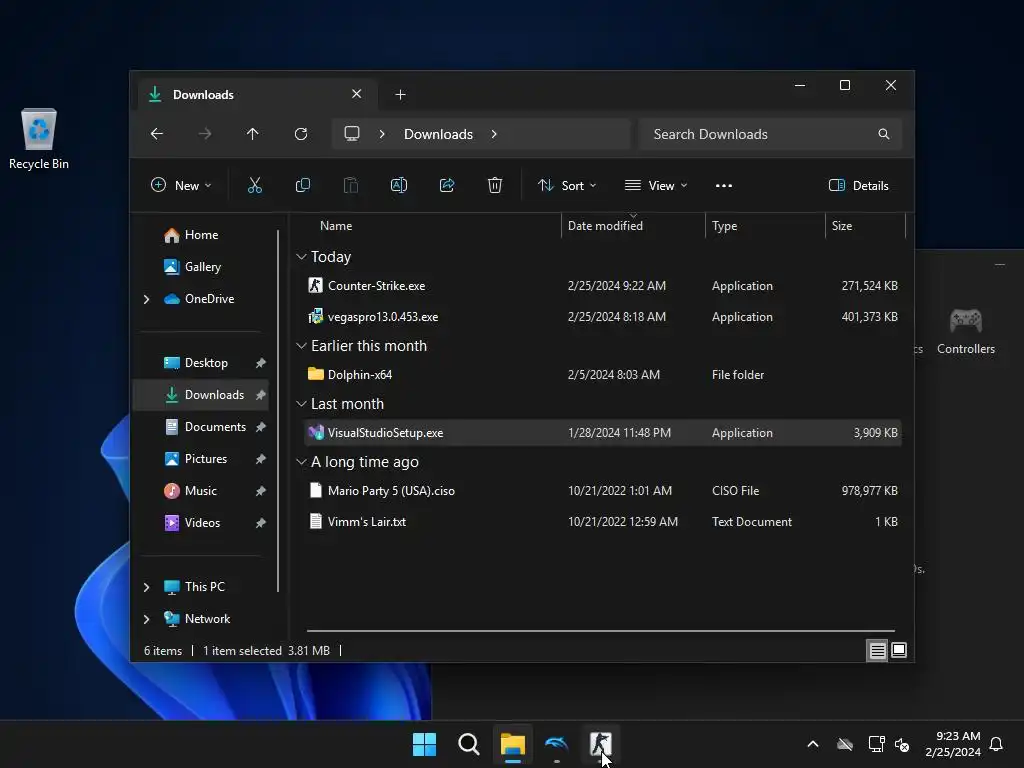Select Counter-Strike.exe file
Viewport: 1024px width, 768px height.
603,286
